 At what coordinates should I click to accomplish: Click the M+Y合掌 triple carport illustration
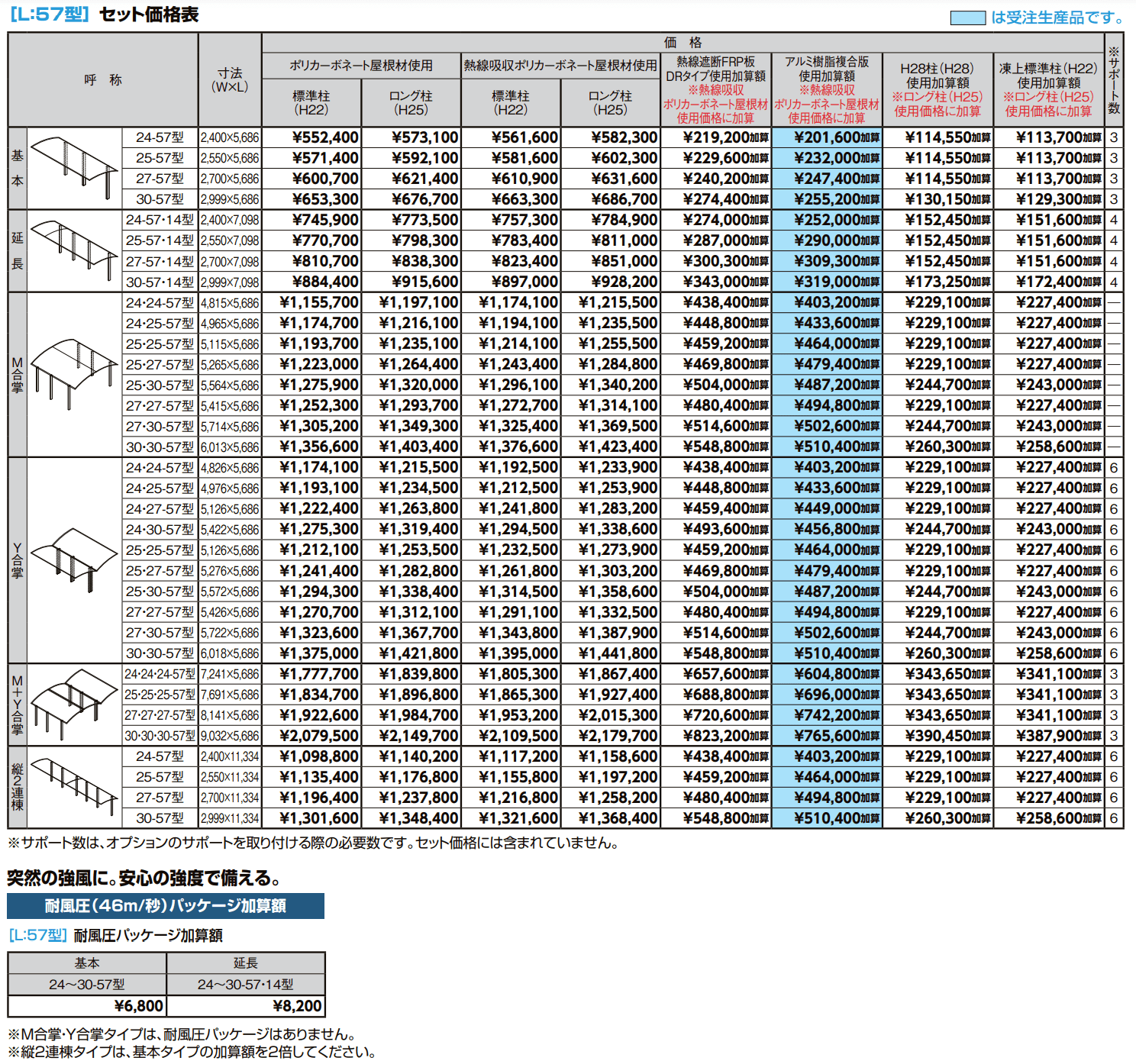pyautogui.click(x=74, y=704)
